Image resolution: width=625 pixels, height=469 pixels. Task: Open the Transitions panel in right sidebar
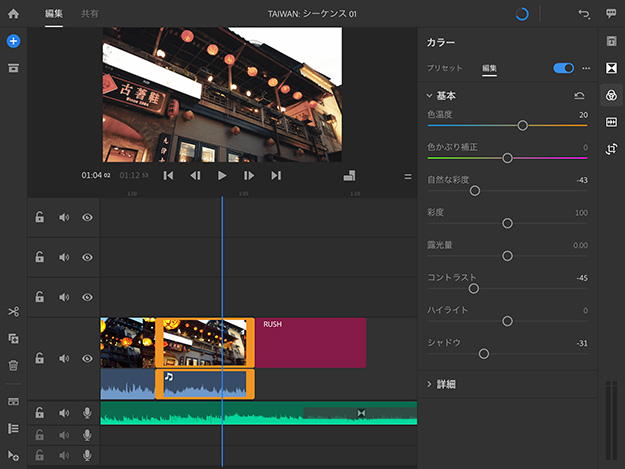(611, 68)
